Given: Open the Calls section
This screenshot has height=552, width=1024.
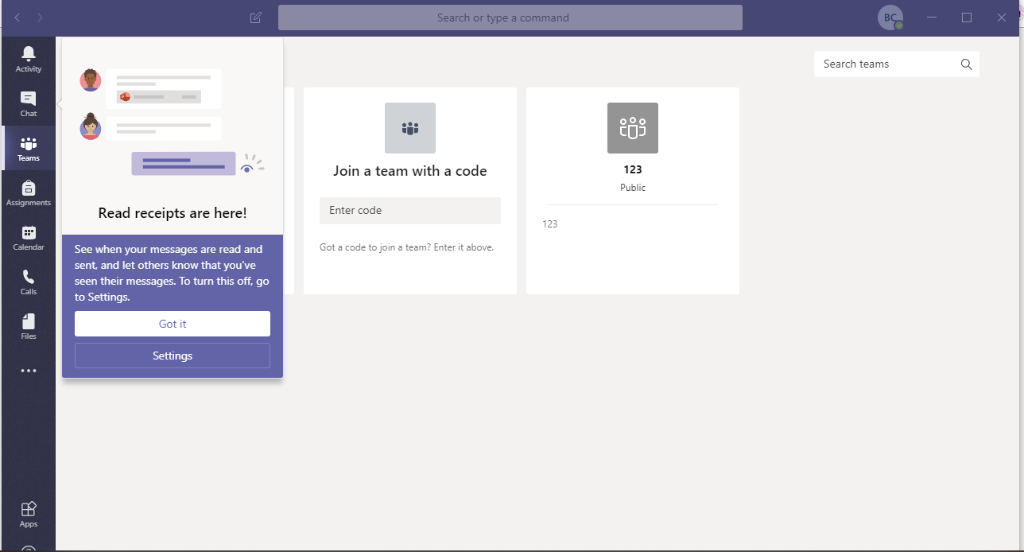Looking at the screenshot, I should pyautogui.click(x=28, y=282).
